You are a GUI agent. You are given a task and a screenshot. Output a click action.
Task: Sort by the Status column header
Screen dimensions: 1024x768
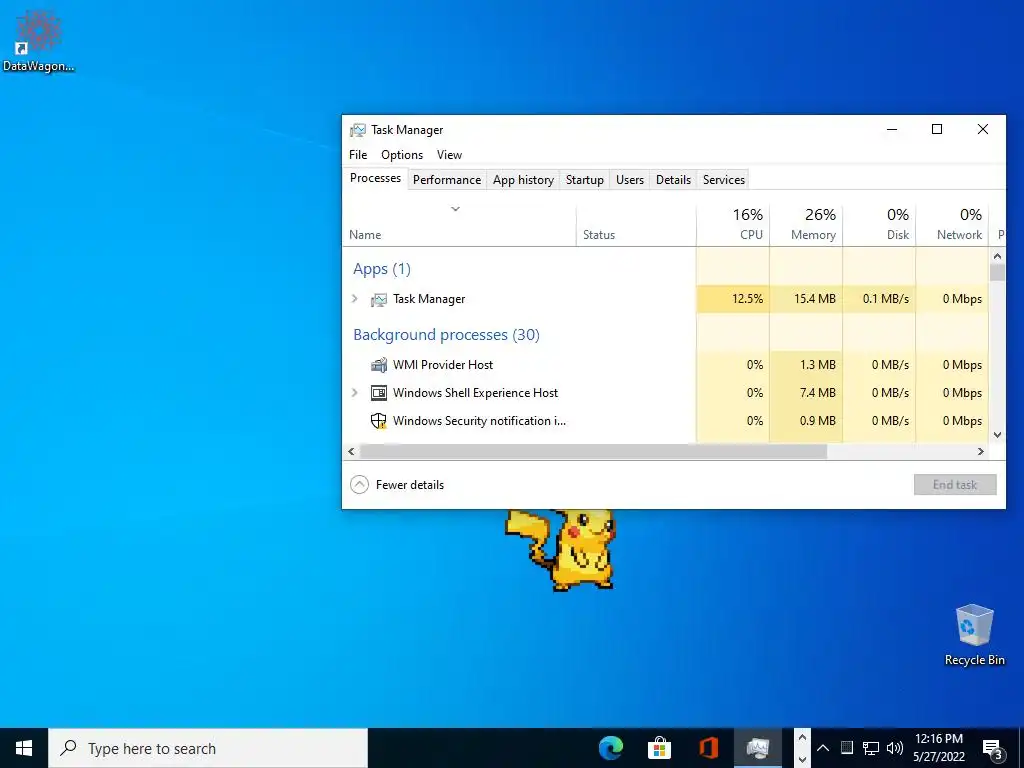coord(636,225)
